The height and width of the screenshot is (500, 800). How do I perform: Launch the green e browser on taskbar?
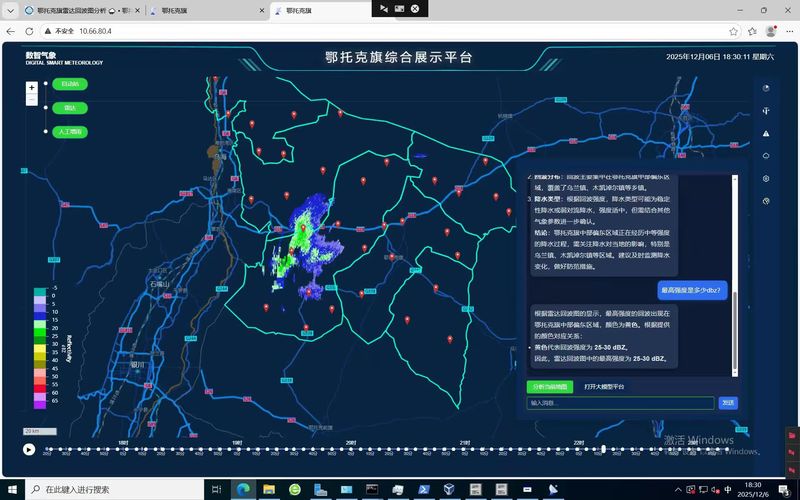[x=295, y=489]
